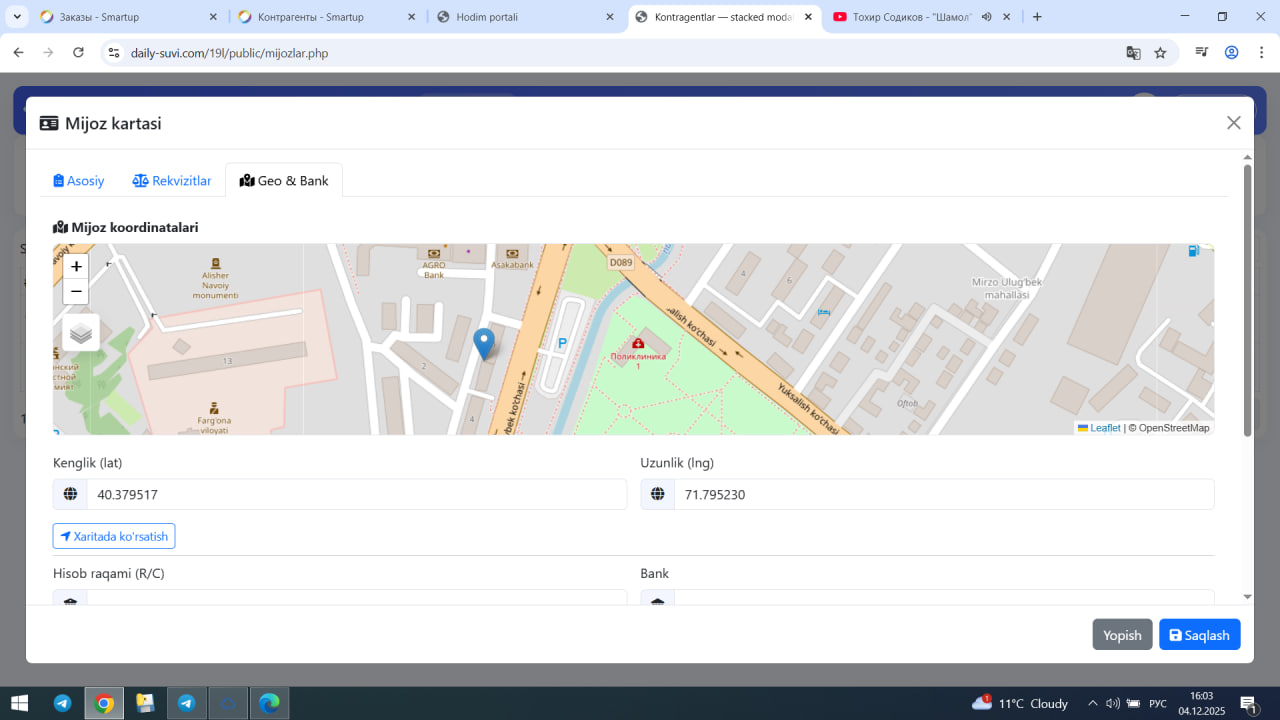Click the Xaritada ko'rsatish button
The height and width of the screenshot is (720, 1280).
[x=114, y=536]
